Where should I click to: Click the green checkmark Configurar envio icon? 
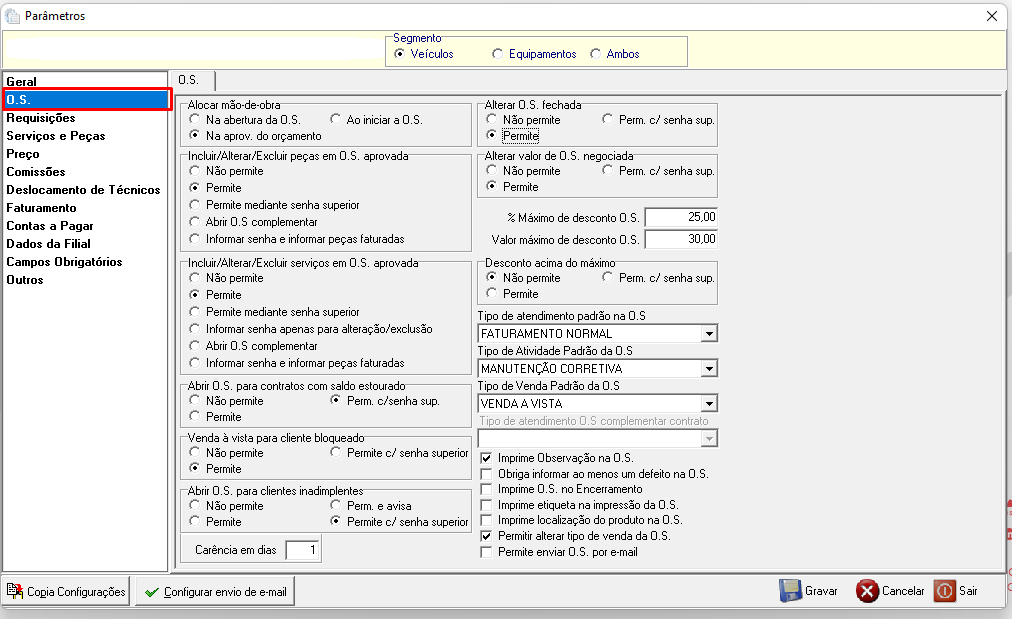(x=152, y=592)
